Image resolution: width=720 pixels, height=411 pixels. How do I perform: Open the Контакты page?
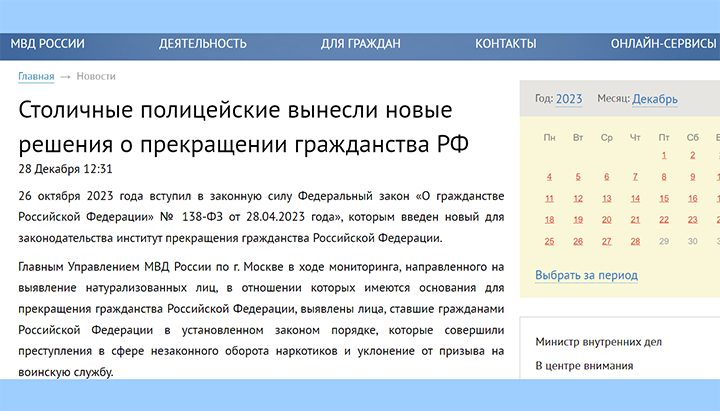coord(505,43)
